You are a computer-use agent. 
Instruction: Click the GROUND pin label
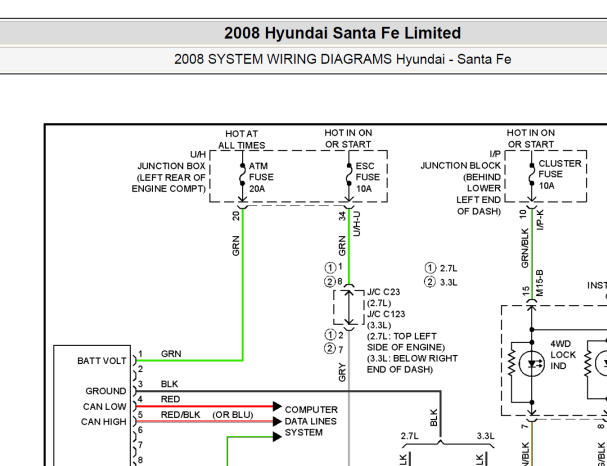click(106, 391)
